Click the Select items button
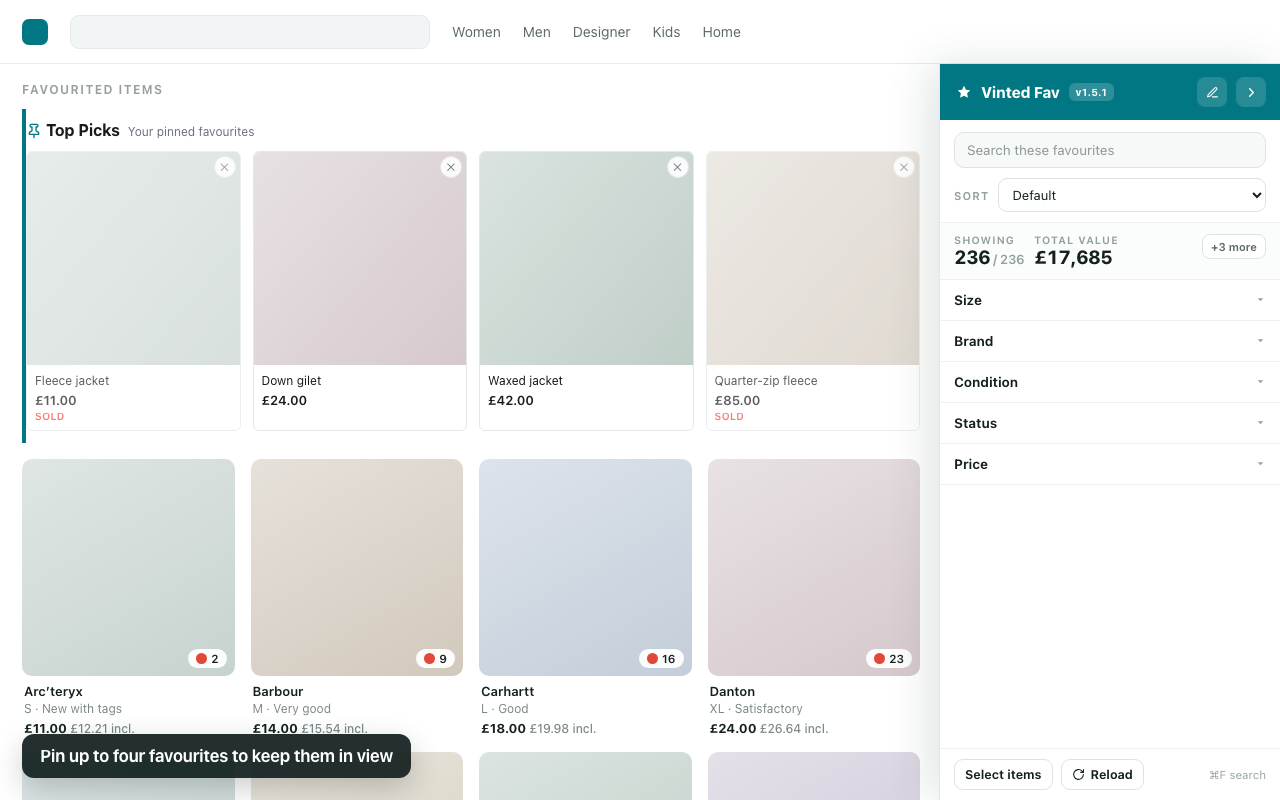Viewport: 1280px width, 800px height. click(x=1003, y=774)
